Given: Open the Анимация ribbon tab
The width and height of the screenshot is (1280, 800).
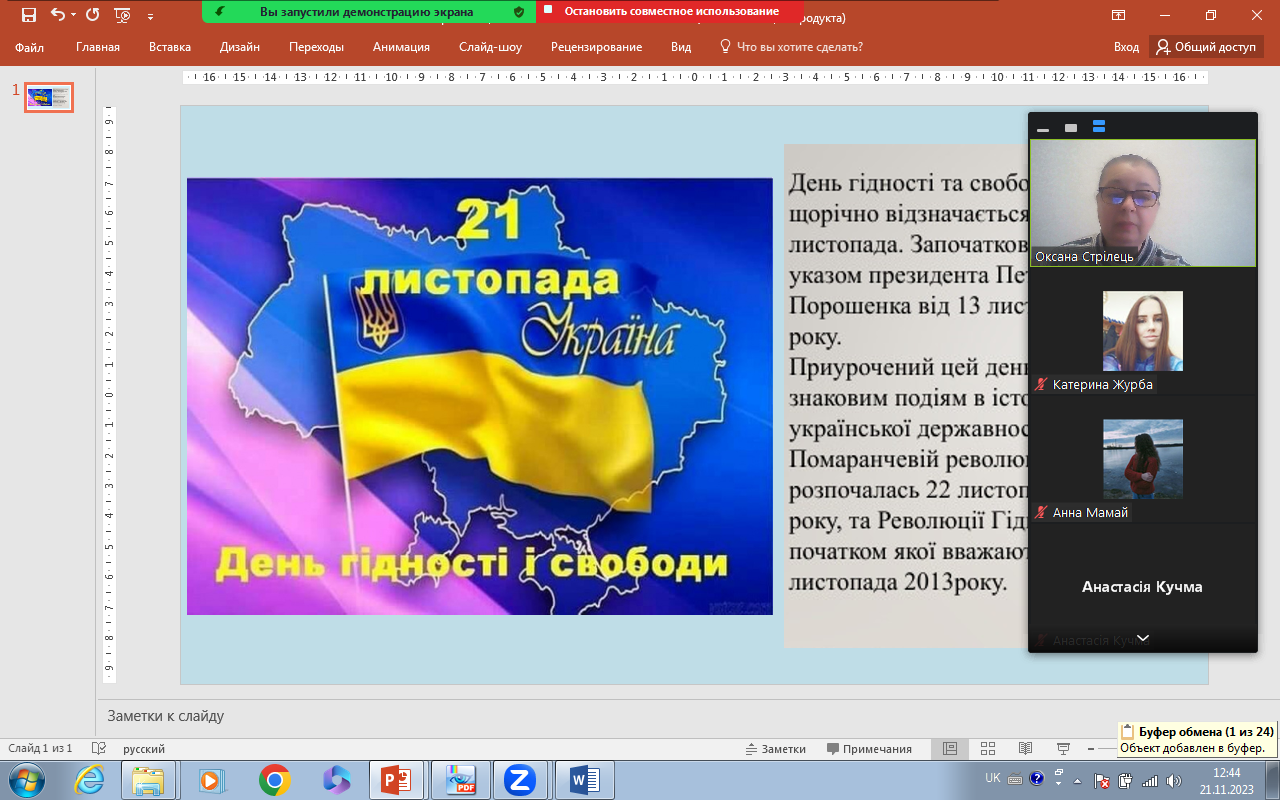Looking at the screenshot, I should pyautogui.click(x=401, y=47).
